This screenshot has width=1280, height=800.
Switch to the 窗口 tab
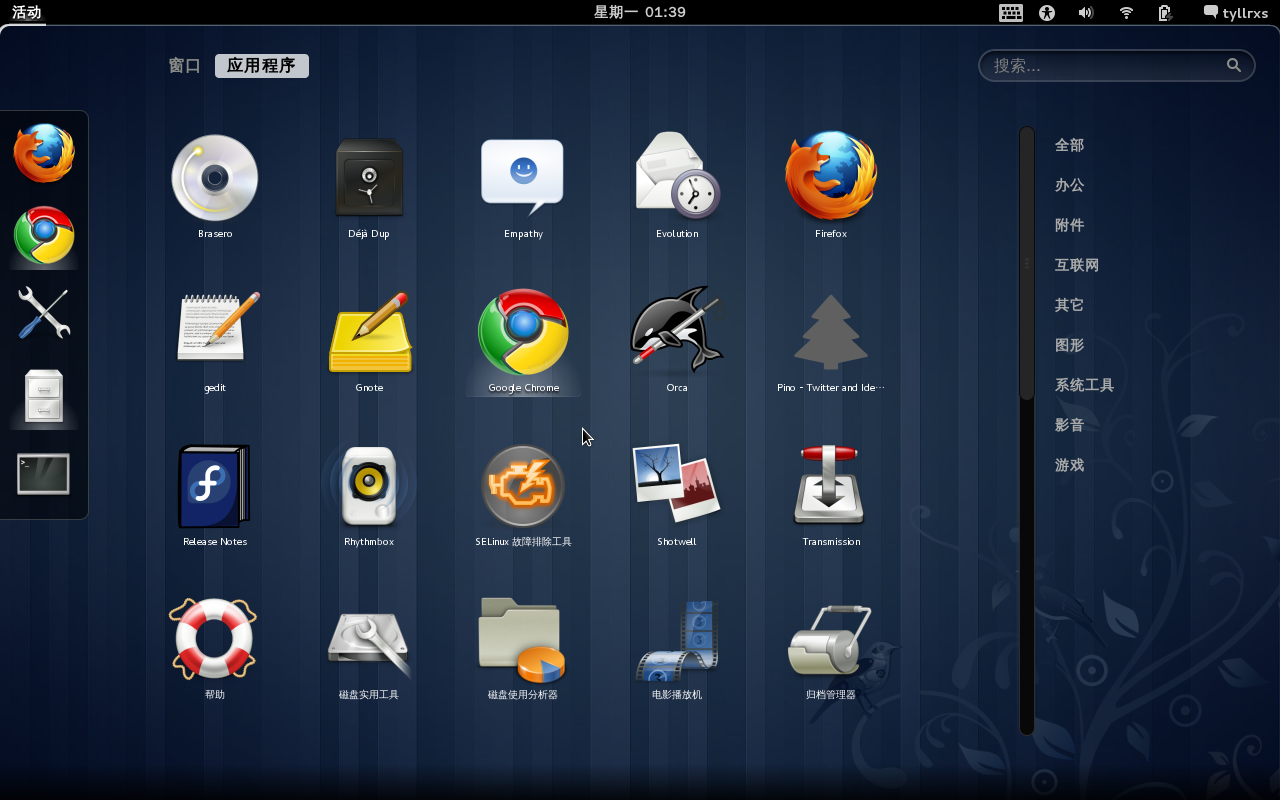(x=185, y=66)
